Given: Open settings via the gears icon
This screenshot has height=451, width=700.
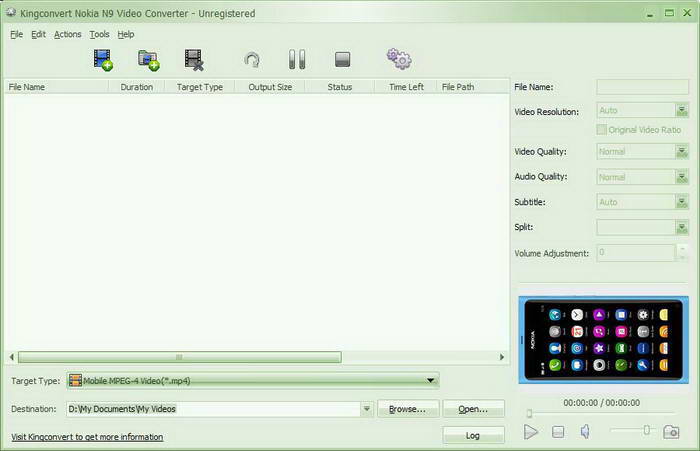Looking at the screenshot, I should click(x=399, y=60).
